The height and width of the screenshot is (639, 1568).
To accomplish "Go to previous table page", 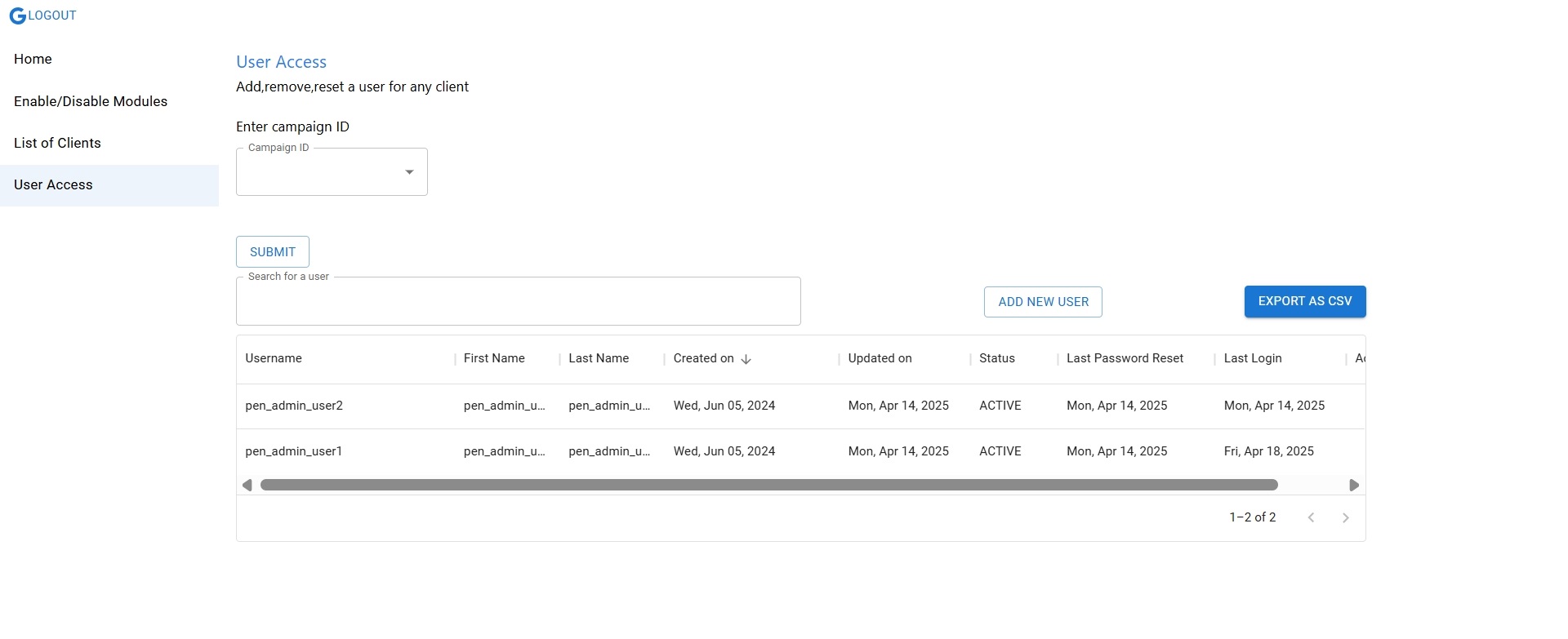I will click(1311, 517).
